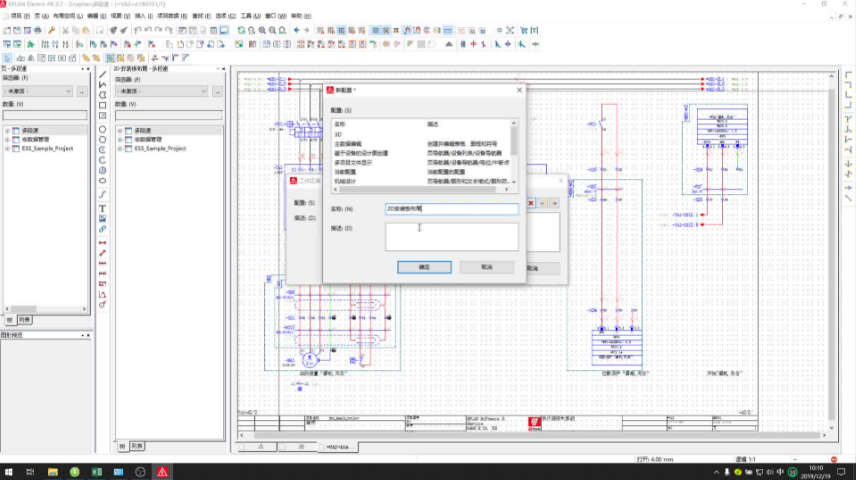
Task: Select the linear dimension tool
Action: click(102, 242)
